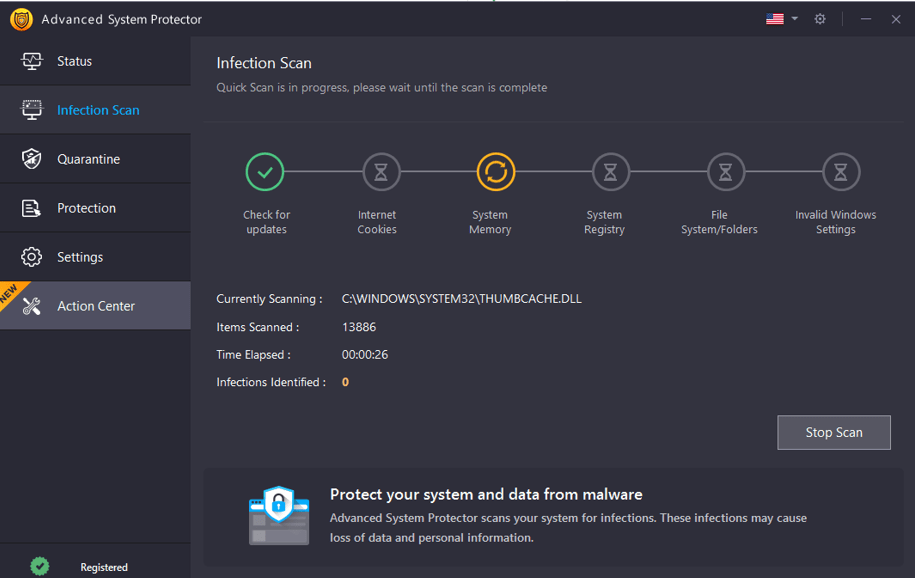Switch to the Protection tab
Viewport: 915px width, 578px height.
95,208
